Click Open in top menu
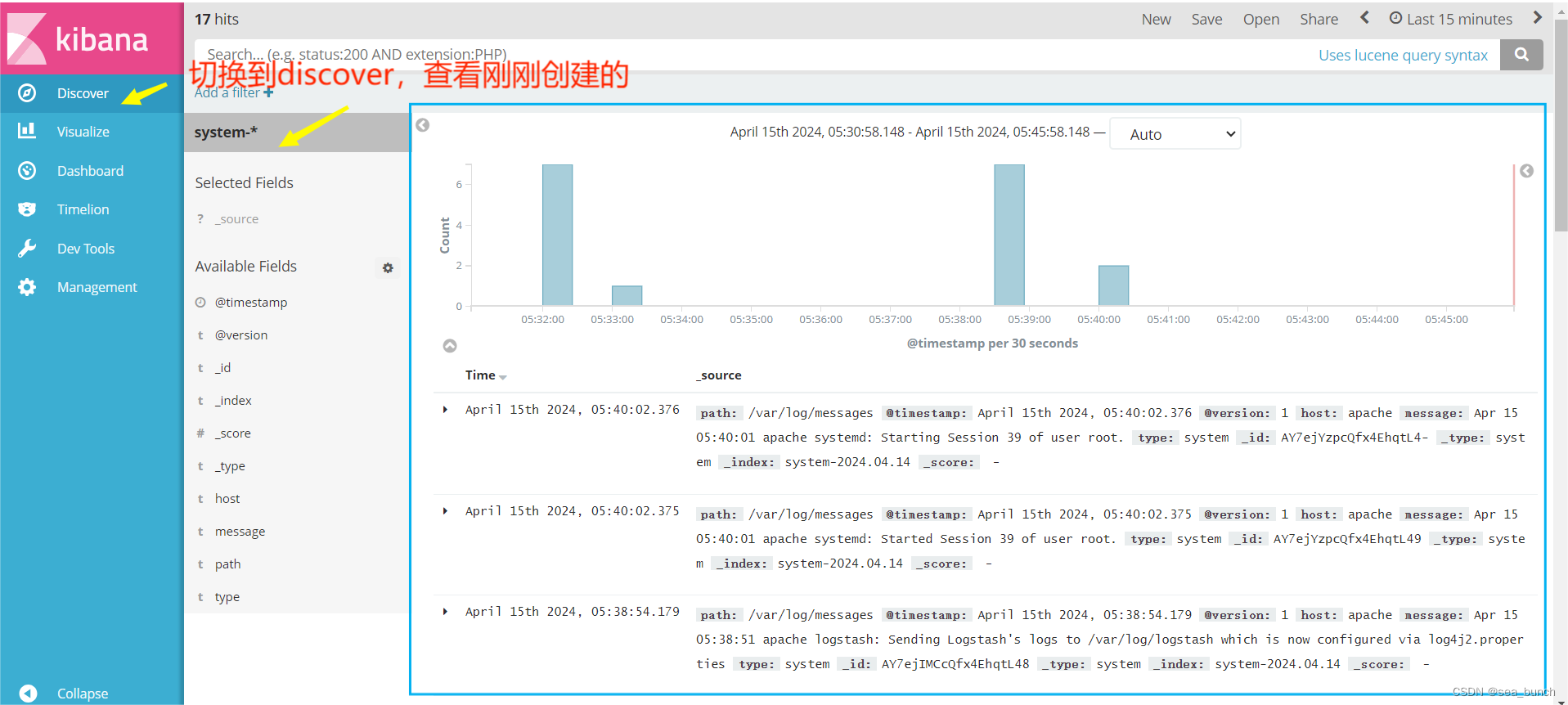Viewport: 1568px width, 705px height. (x=1261, y=19)
